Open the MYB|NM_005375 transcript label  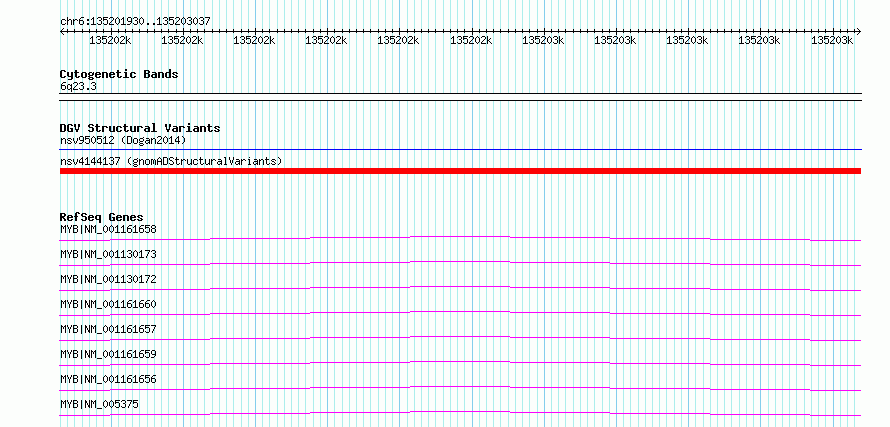99,404
